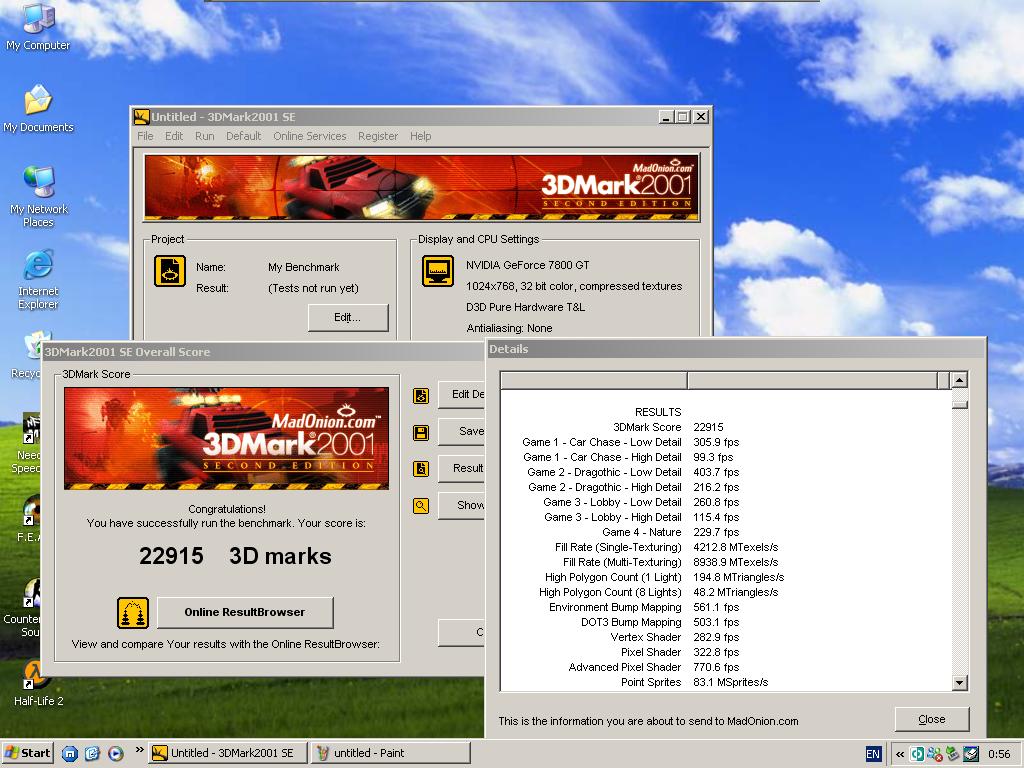Click system clock showing 0:56
1024x768 pixels.
[x=999, y=754]
